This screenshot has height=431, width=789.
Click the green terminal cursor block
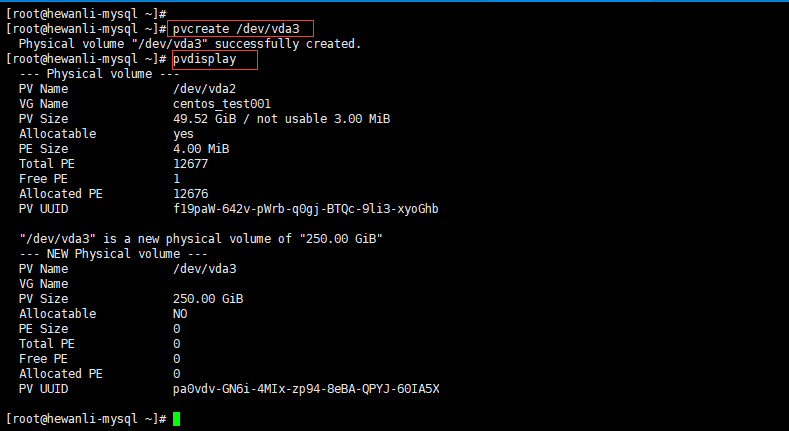(x=176, y=419)
